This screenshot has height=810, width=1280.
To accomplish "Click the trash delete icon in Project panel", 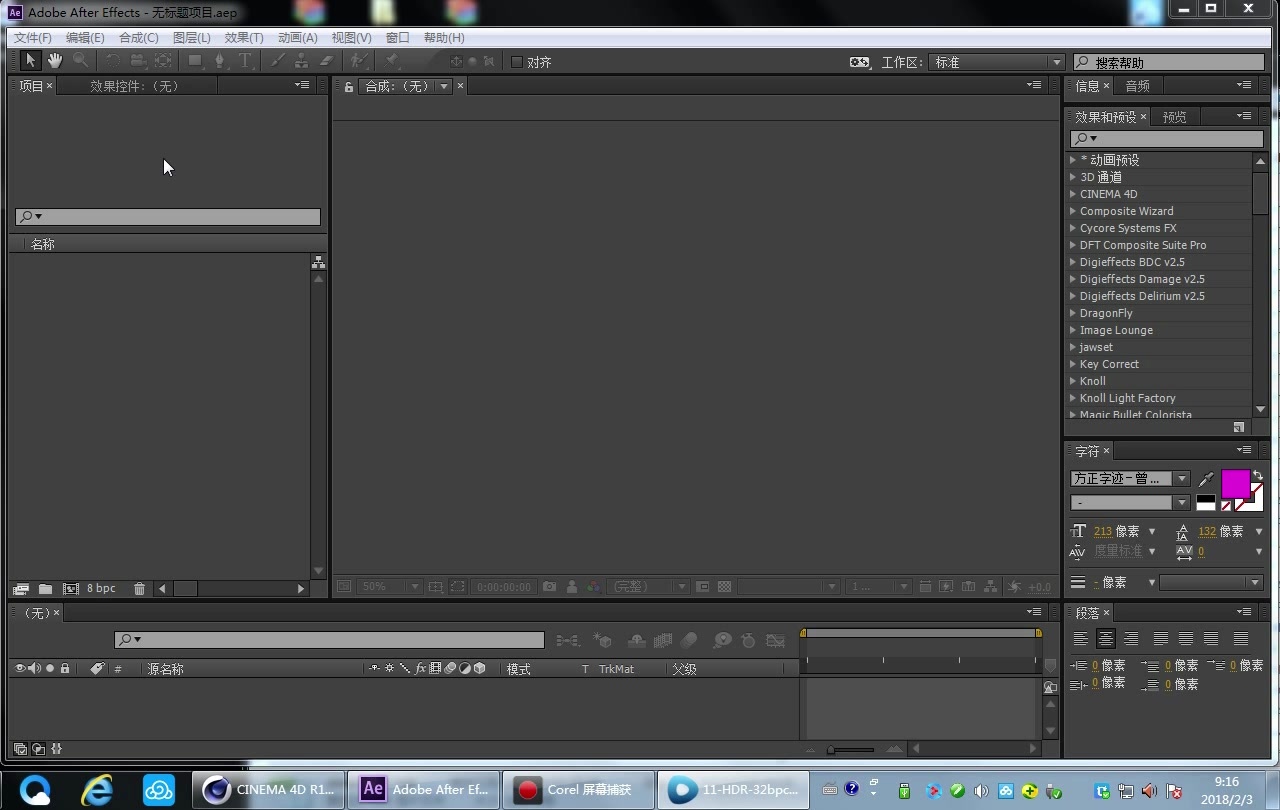I will tap(139, 589).
